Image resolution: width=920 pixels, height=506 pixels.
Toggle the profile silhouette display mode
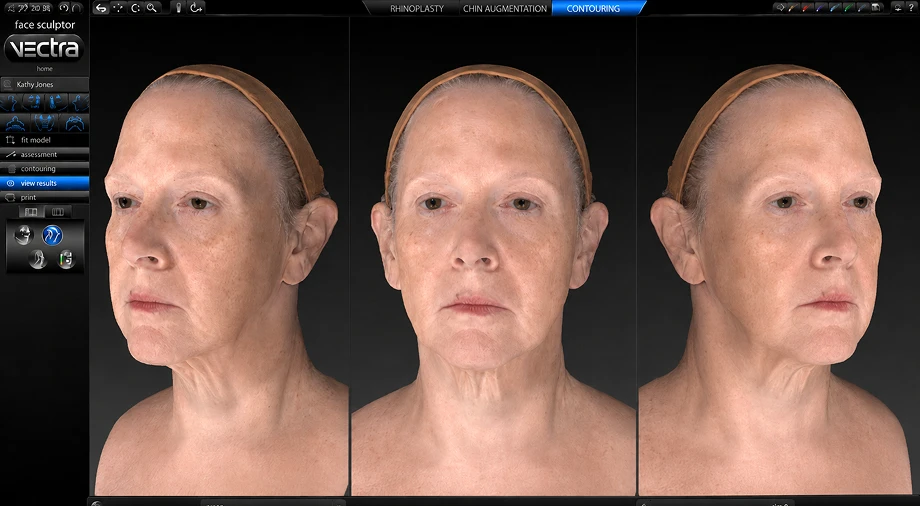click(x=37, y=259)
